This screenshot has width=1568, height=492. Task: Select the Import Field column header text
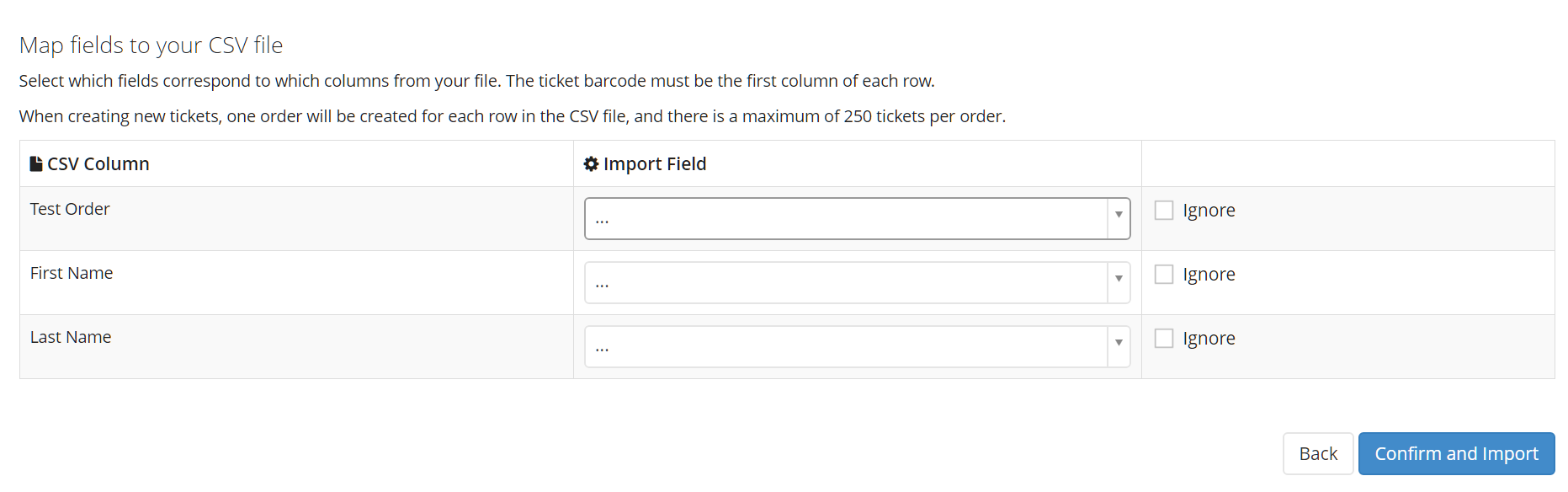pos(655,163)
